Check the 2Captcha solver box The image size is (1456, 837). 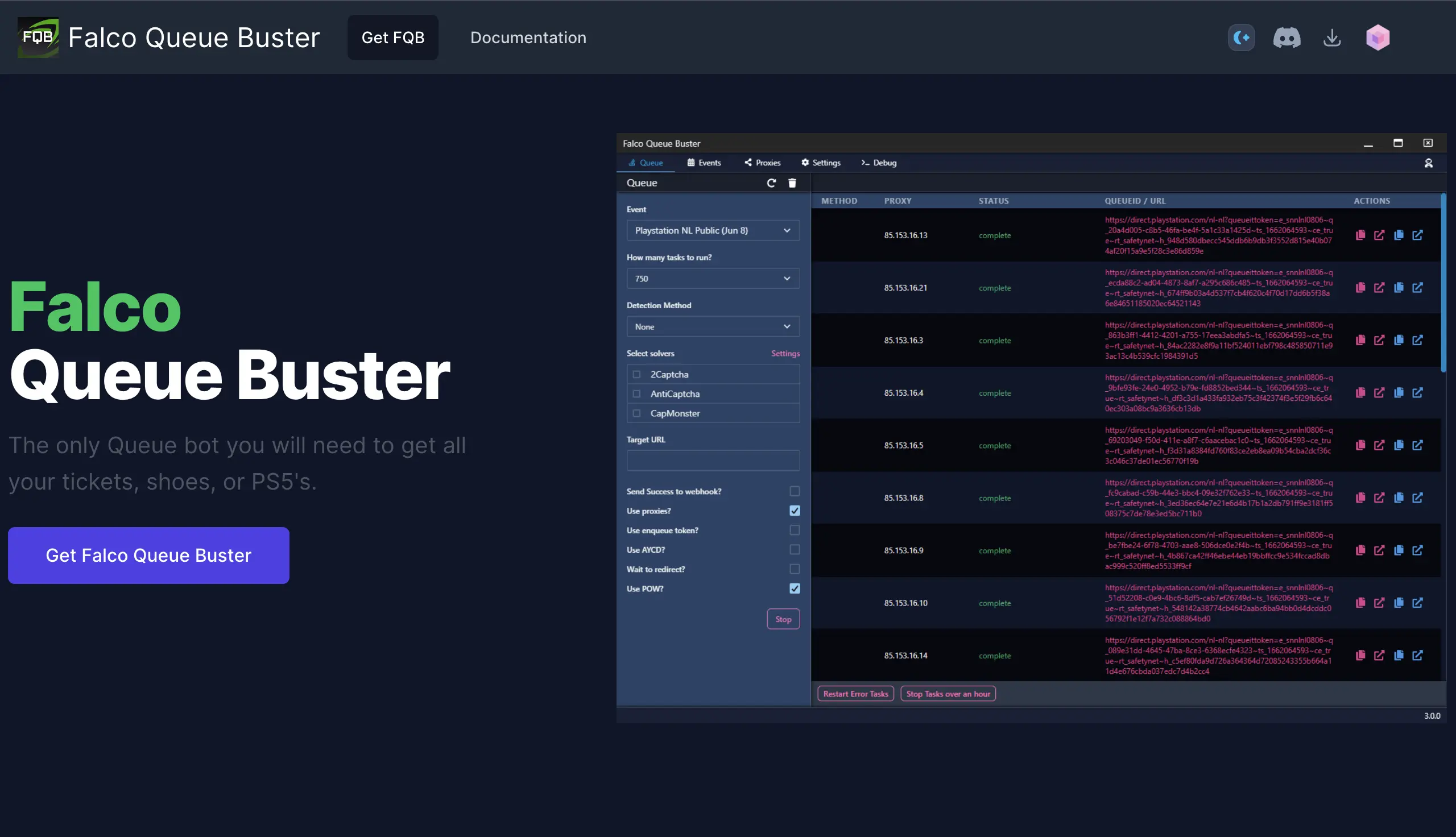pos(636,374)
